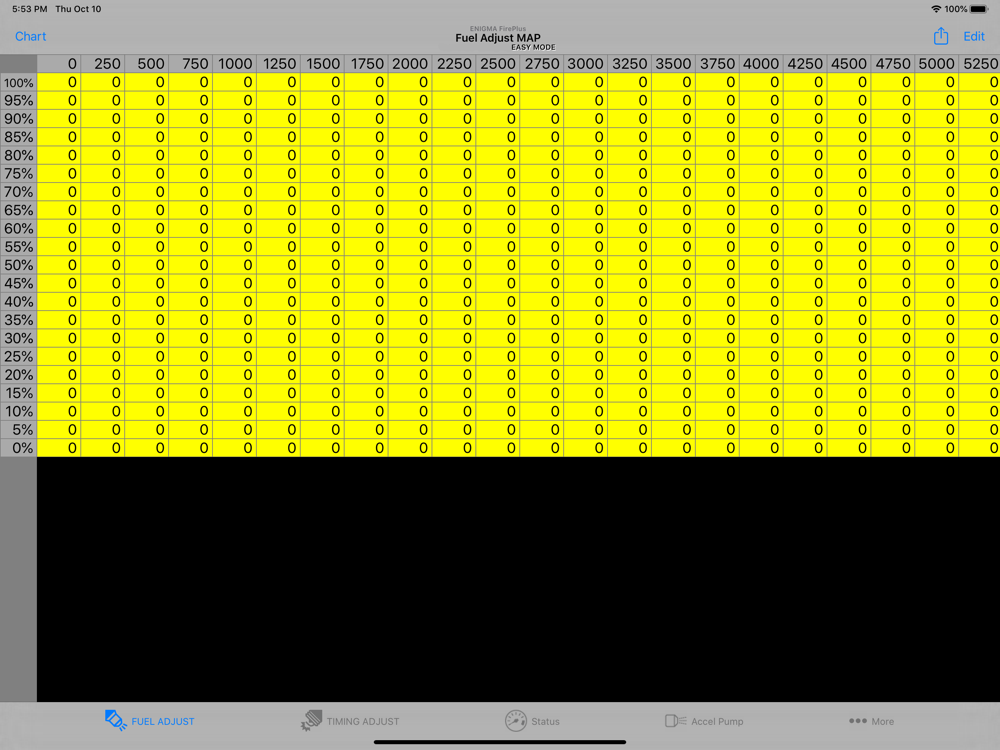Go to Chart view
The height and width of the screenshot is (750, 1000).
[31, 36]
